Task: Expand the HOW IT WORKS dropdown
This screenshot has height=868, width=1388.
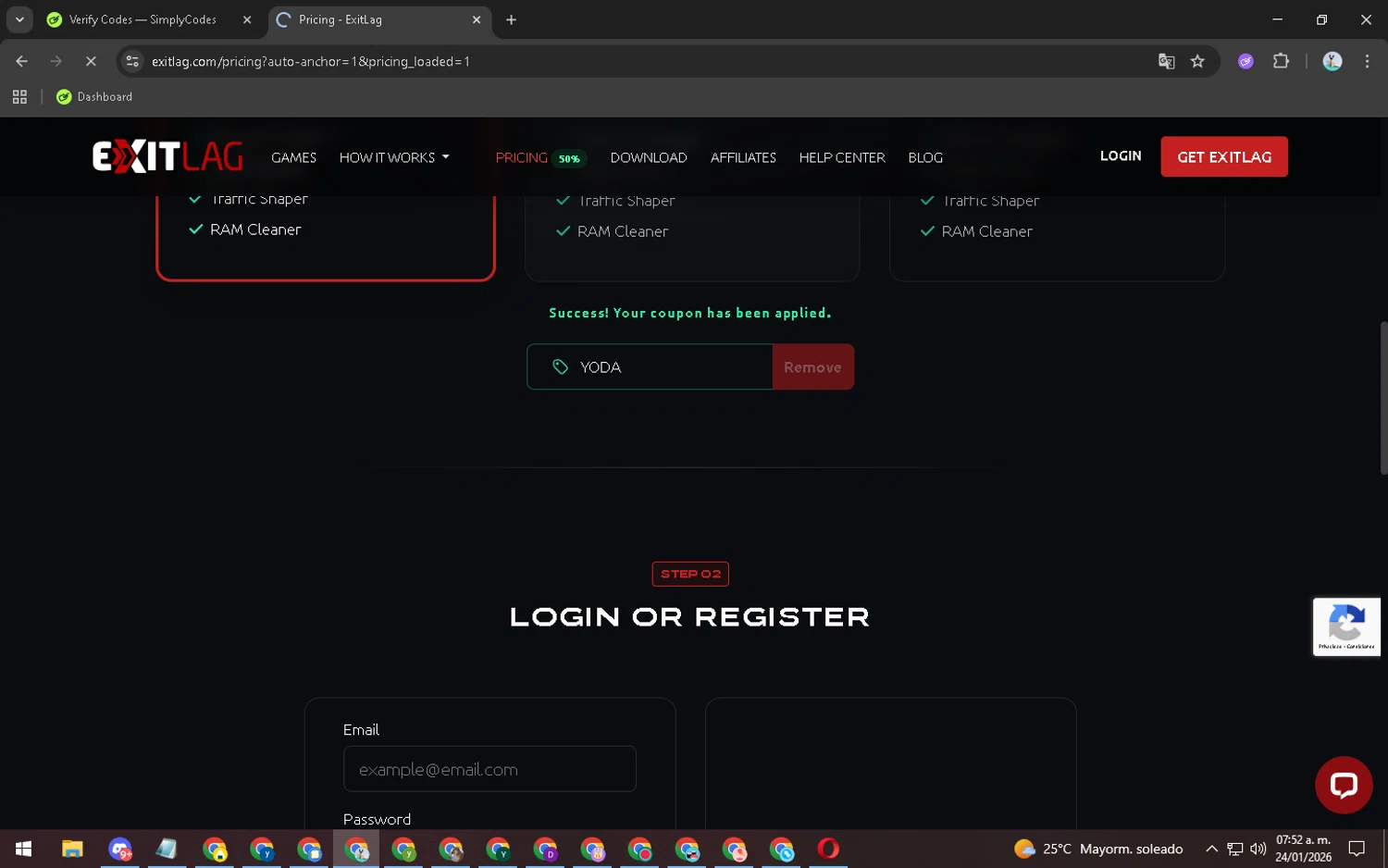Action: point(394,157)
